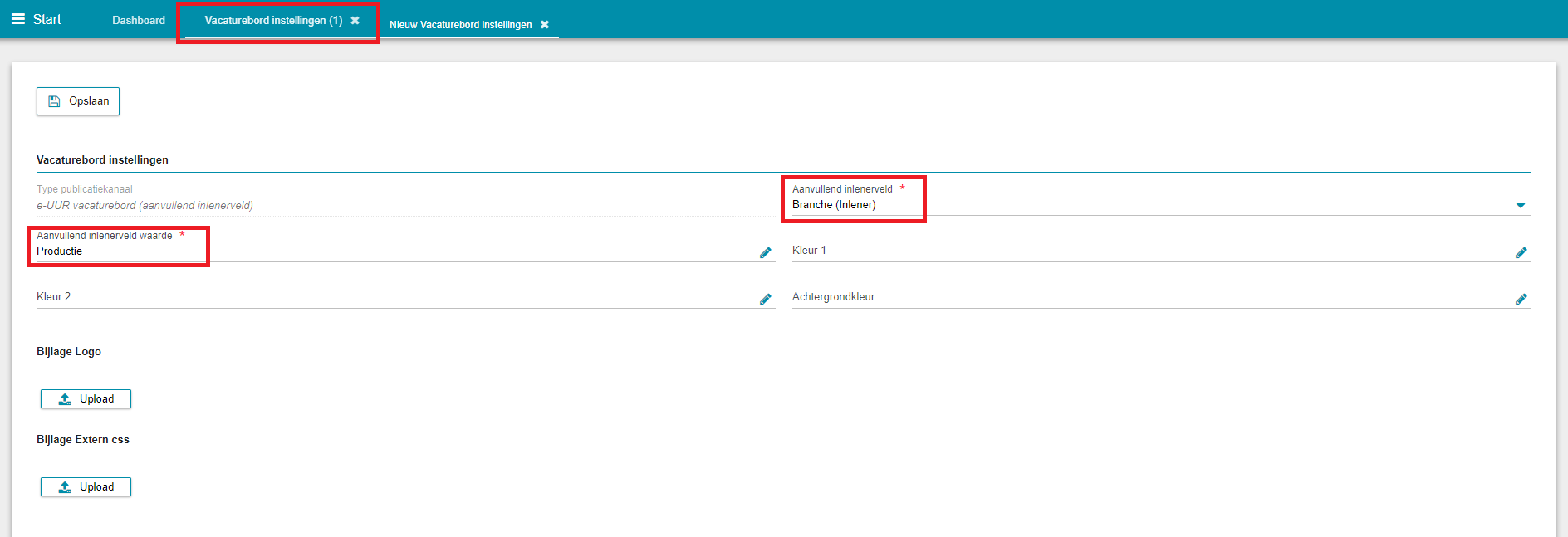Screen dimensions: 1568x537
Task: Switch to Nieuw Vacaturebord instellingen tab
Action: pos(460,25)
